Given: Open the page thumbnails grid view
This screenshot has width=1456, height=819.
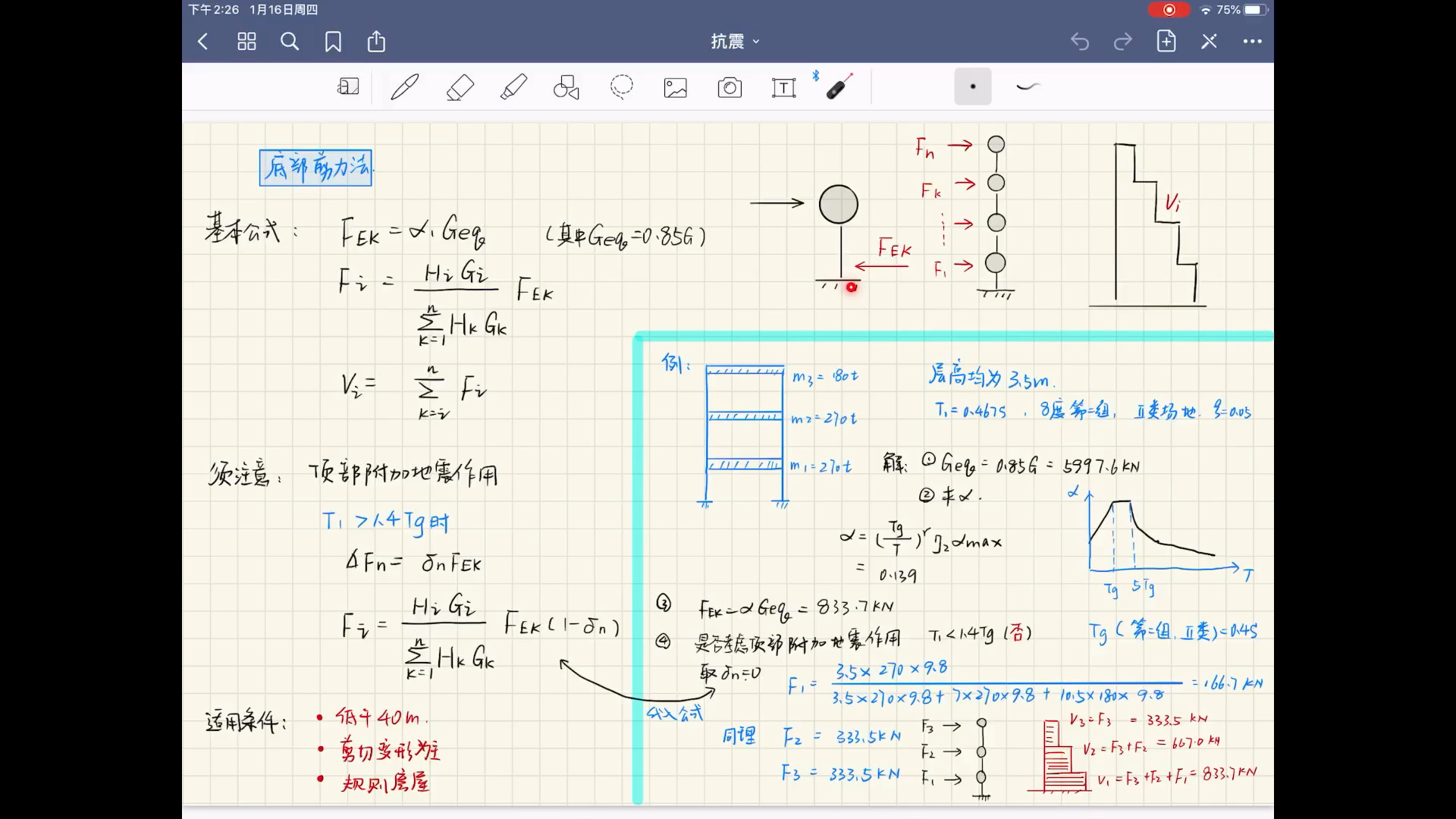Looking at the screenshot, I should (x=246, y=42).
